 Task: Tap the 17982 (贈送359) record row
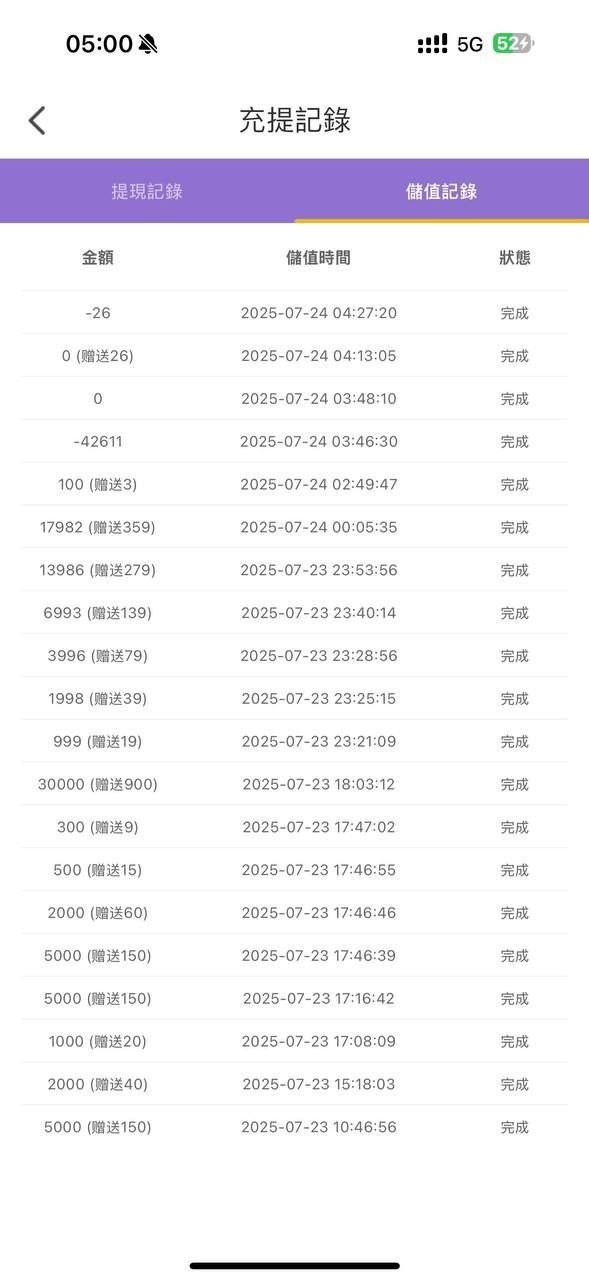click(295, 527)
